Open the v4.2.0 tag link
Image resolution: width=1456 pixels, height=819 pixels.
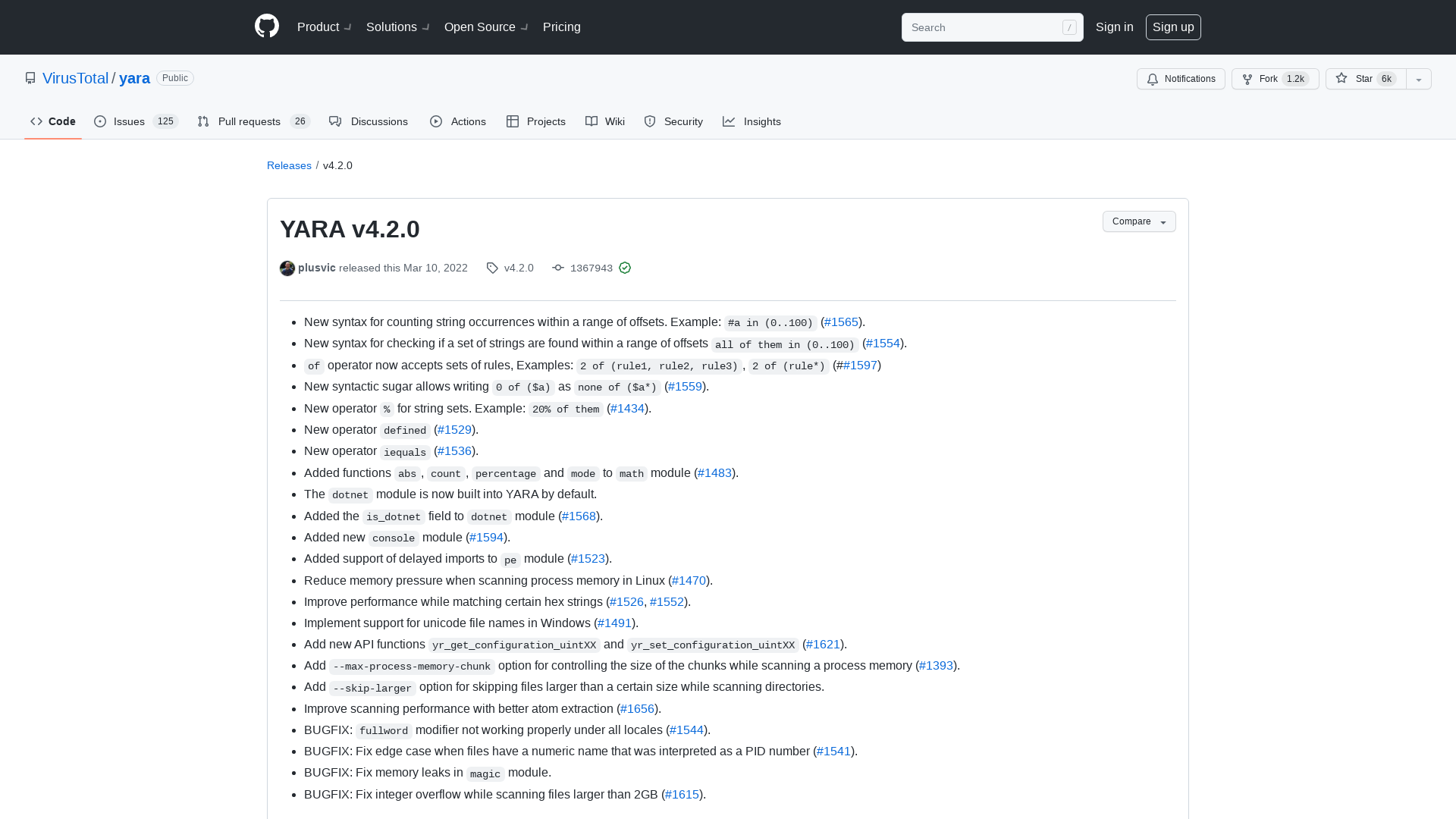click(519, 268)
